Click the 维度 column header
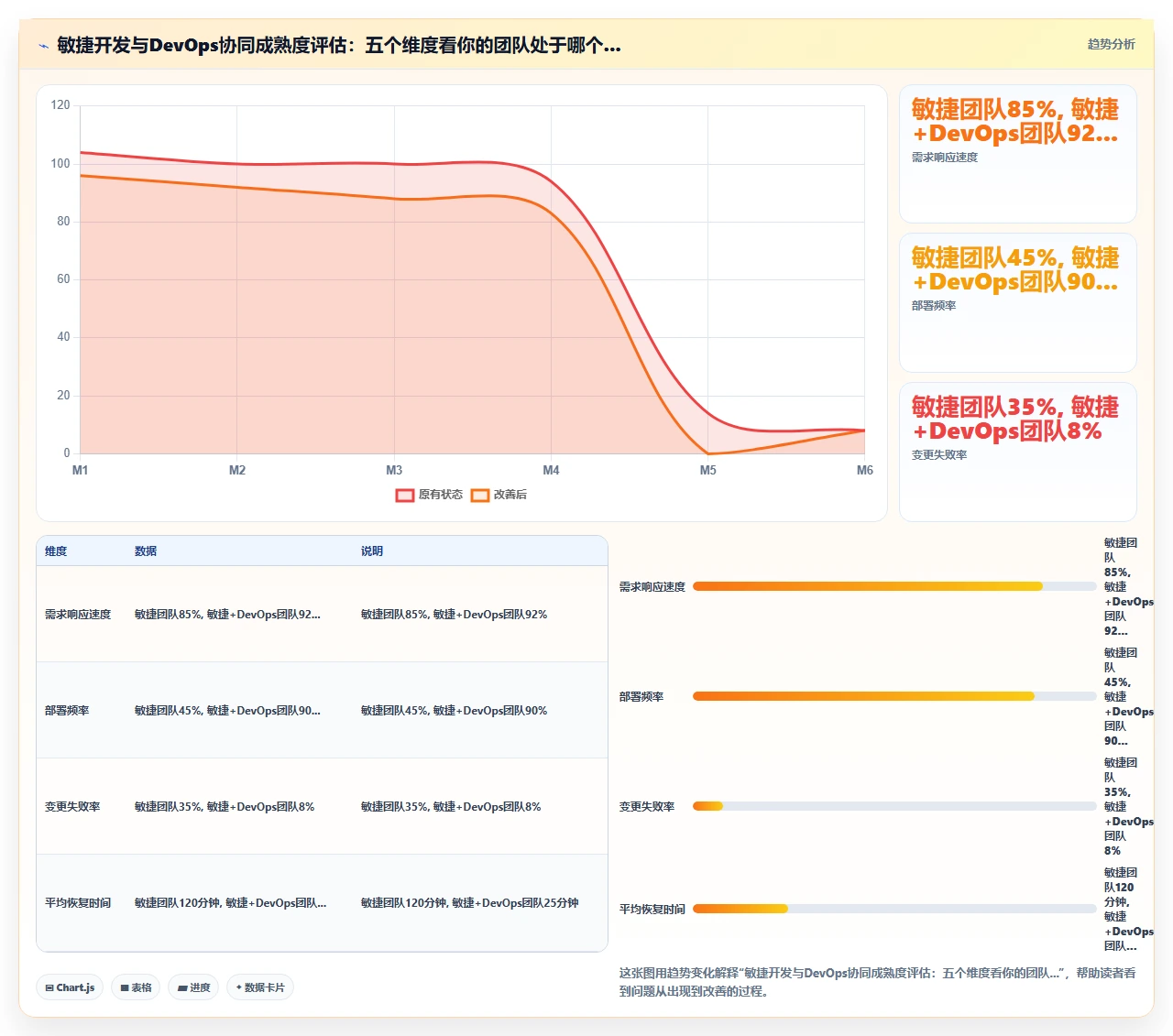The image size is (1173, 1036). point(56,551)
